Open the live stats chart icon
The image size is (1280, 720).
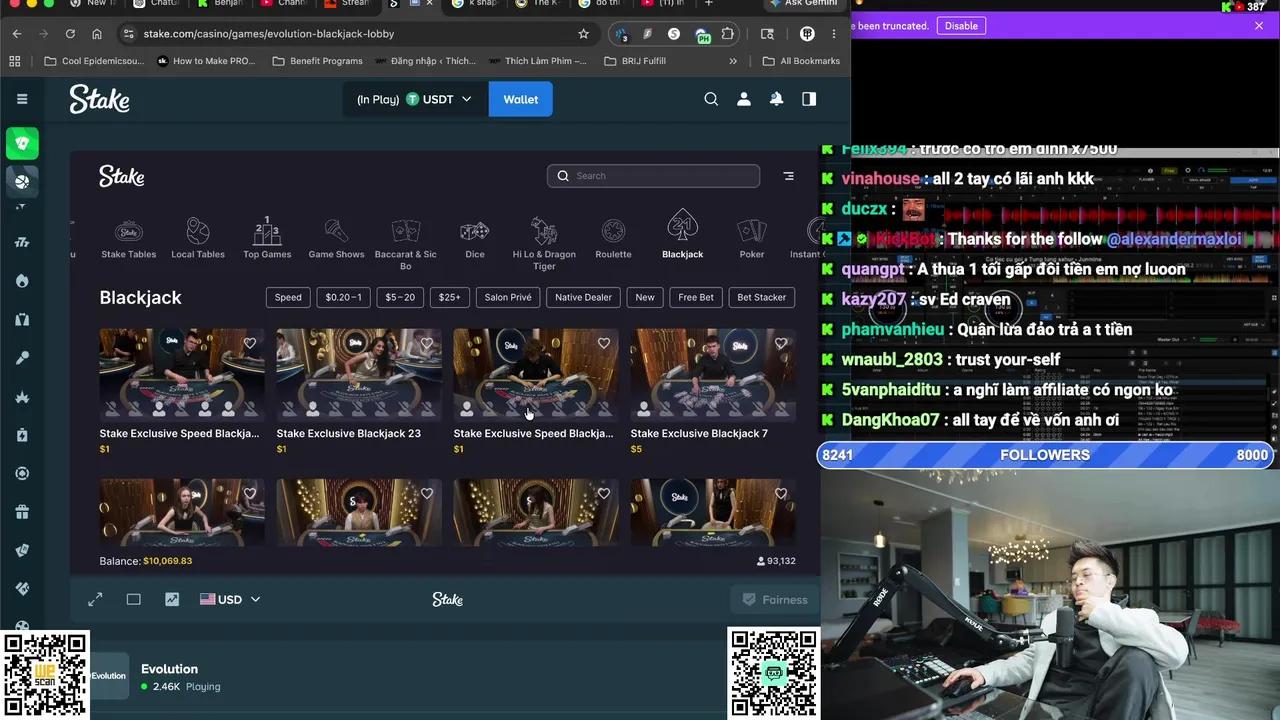point(172,599)
